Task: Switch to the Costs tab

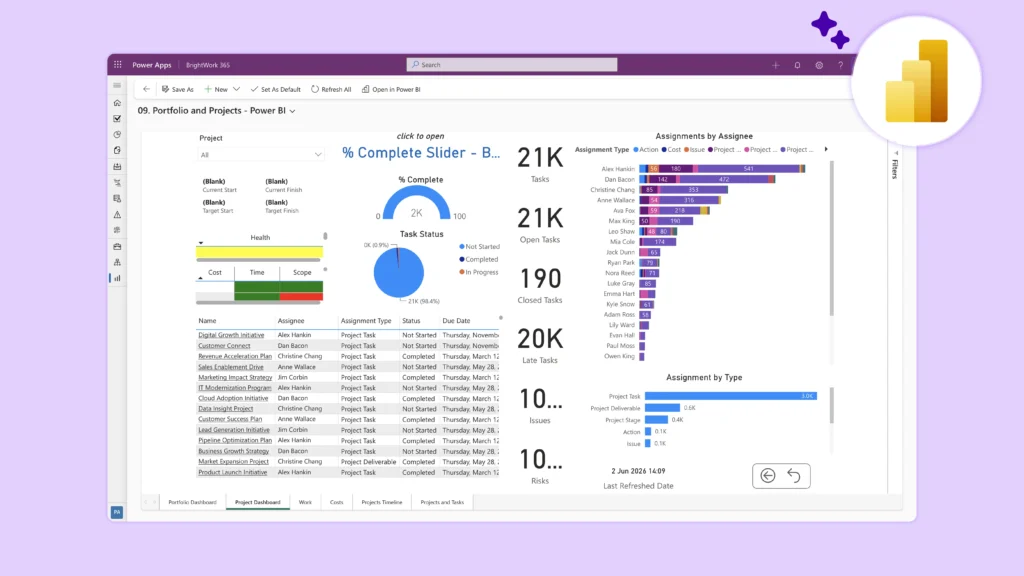Action: (336, 502)
